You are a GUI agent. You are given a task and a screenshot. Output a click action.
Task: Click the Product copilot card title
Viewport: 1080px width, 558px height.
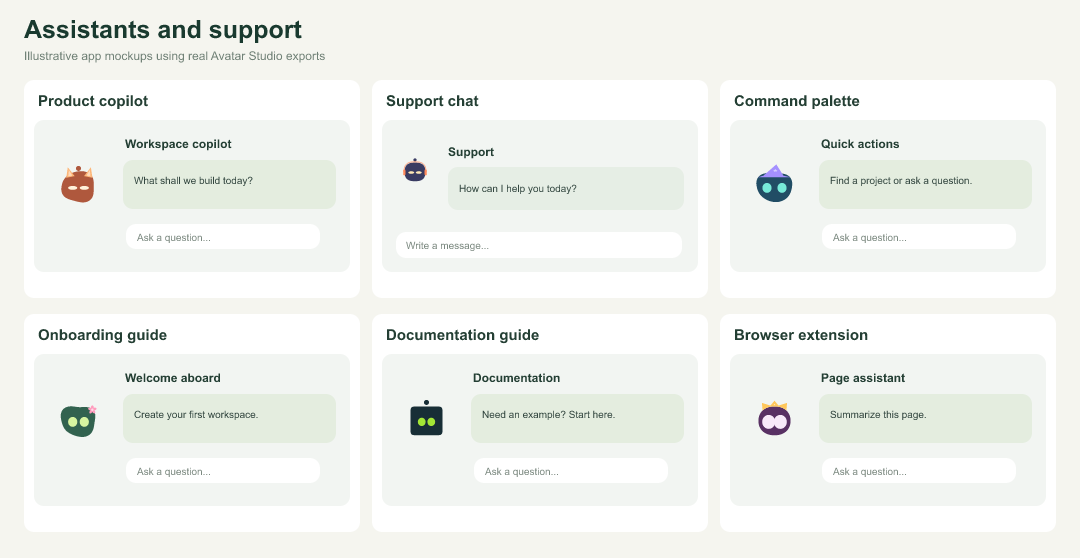pyautogui.click(x=93, y=101)
